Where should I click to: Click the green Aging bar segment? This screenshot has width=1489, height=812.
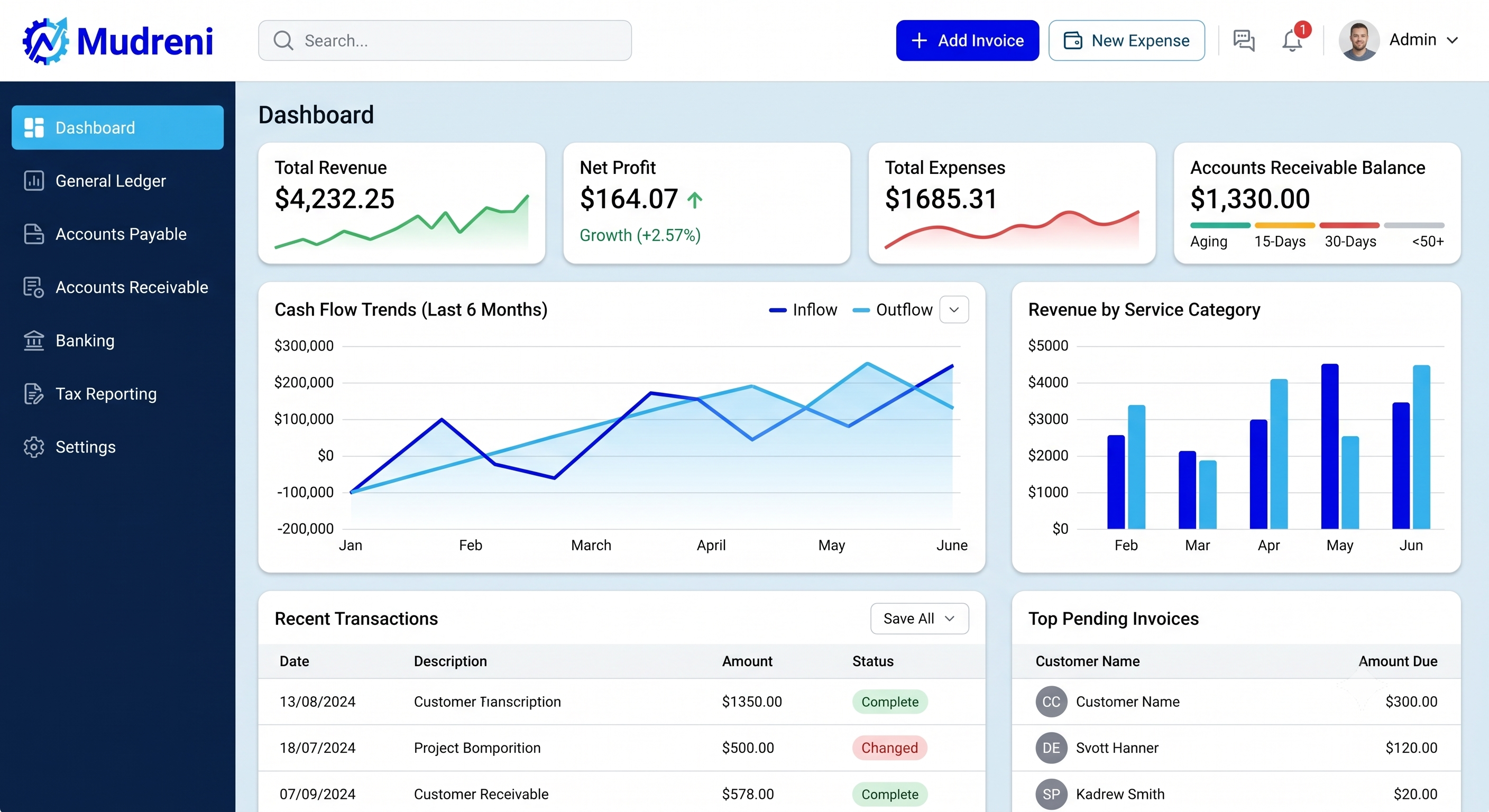point(1220,225)
